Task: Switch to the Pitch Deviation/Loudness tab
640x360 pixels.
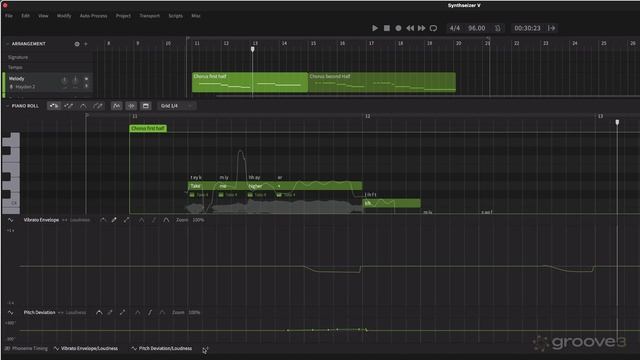Action: pyautogui.click(x=162, y=349)
